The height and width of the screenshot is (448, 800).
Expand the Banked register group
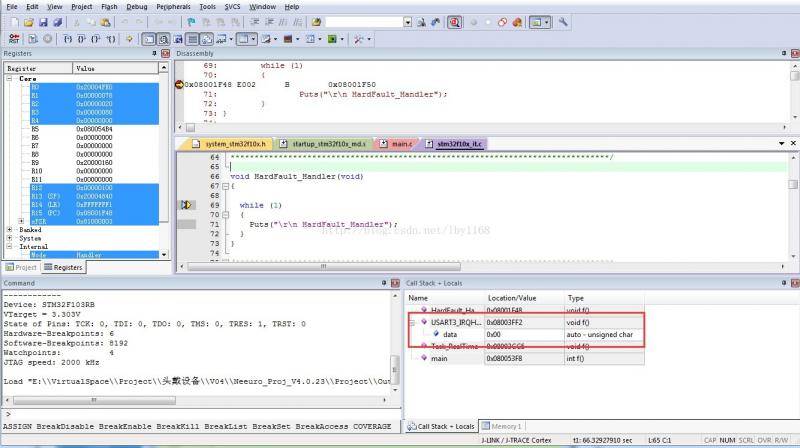10,229
